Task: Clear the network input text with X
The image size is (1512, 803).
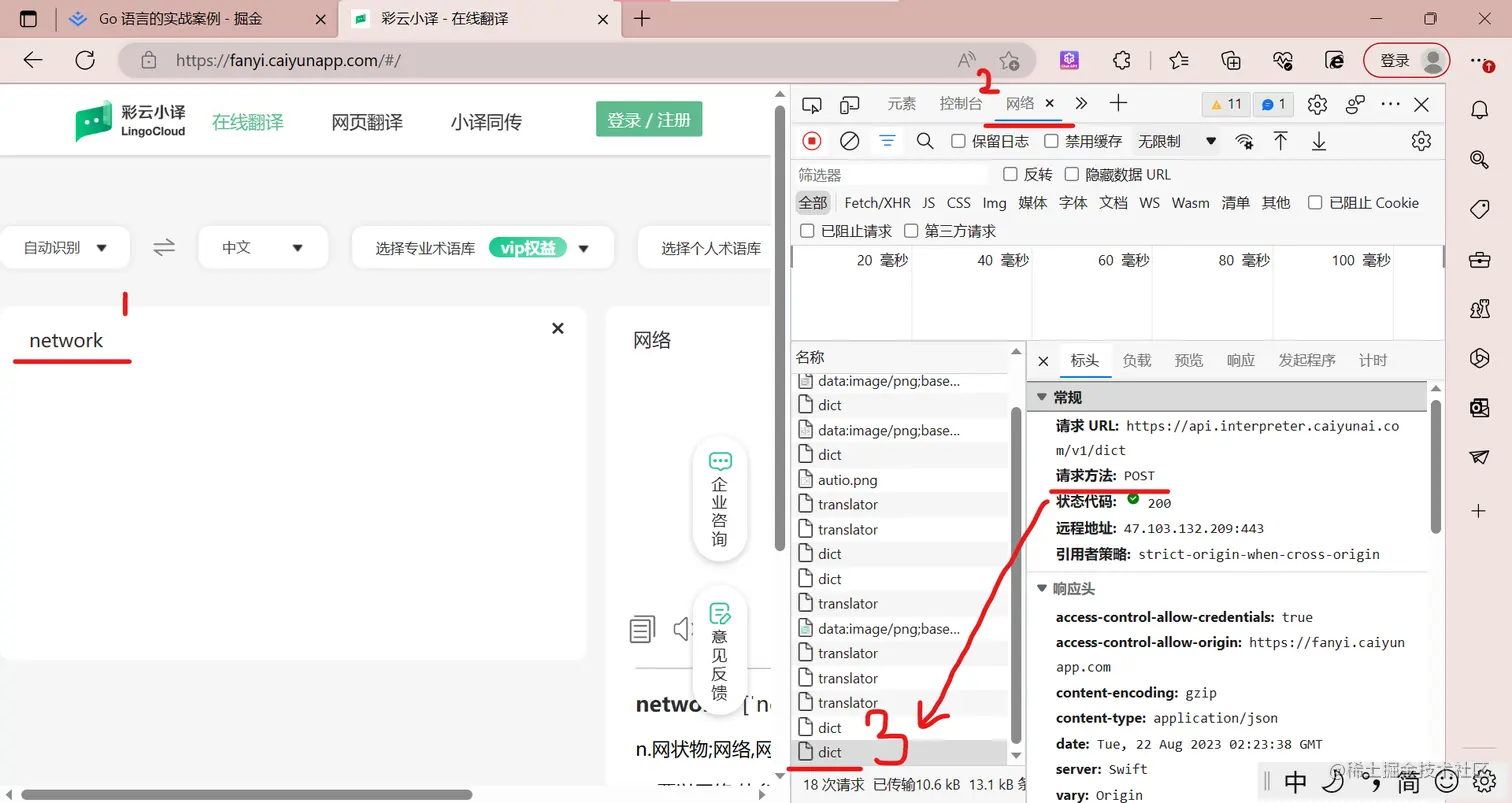Action: tap(558, 328)
